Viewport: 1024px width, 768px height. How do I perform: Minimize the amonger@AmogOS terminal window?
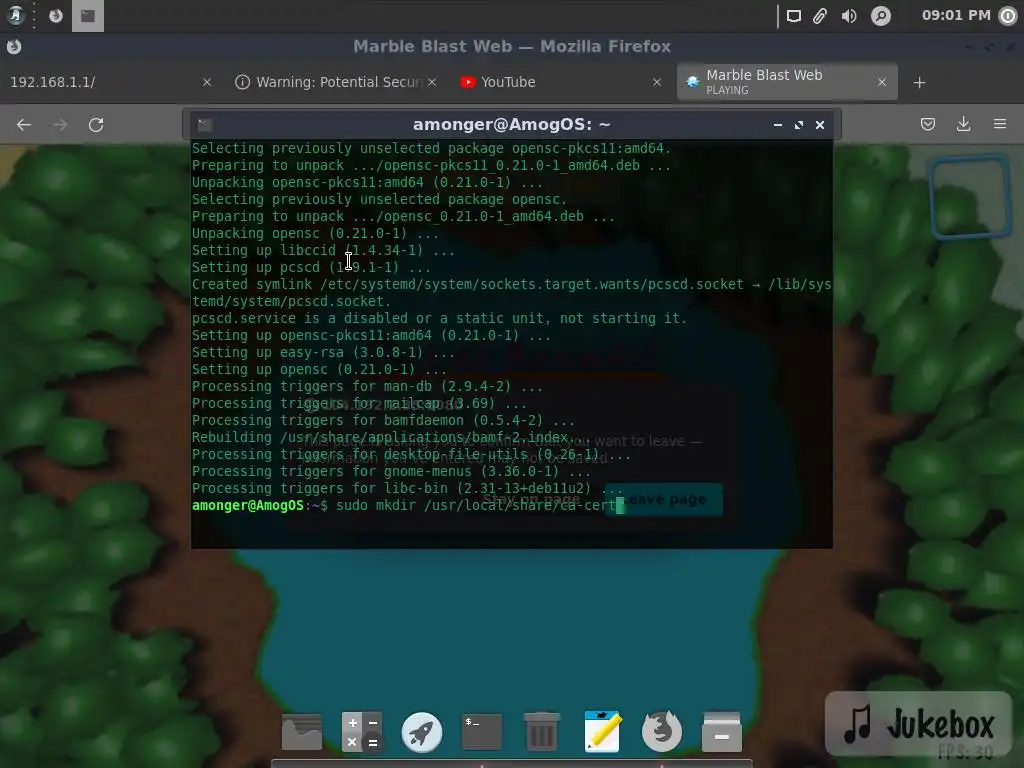(x=778, y=125)
